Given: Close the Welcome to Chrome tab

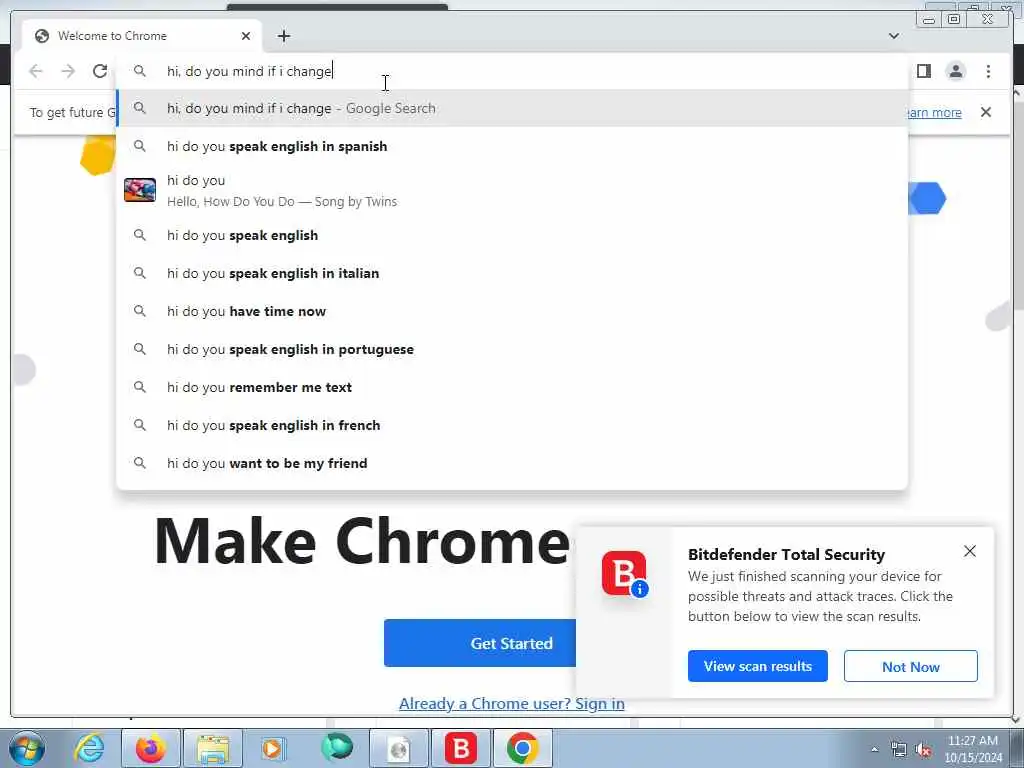Looking at the screenshot, I should pos(246,36).
